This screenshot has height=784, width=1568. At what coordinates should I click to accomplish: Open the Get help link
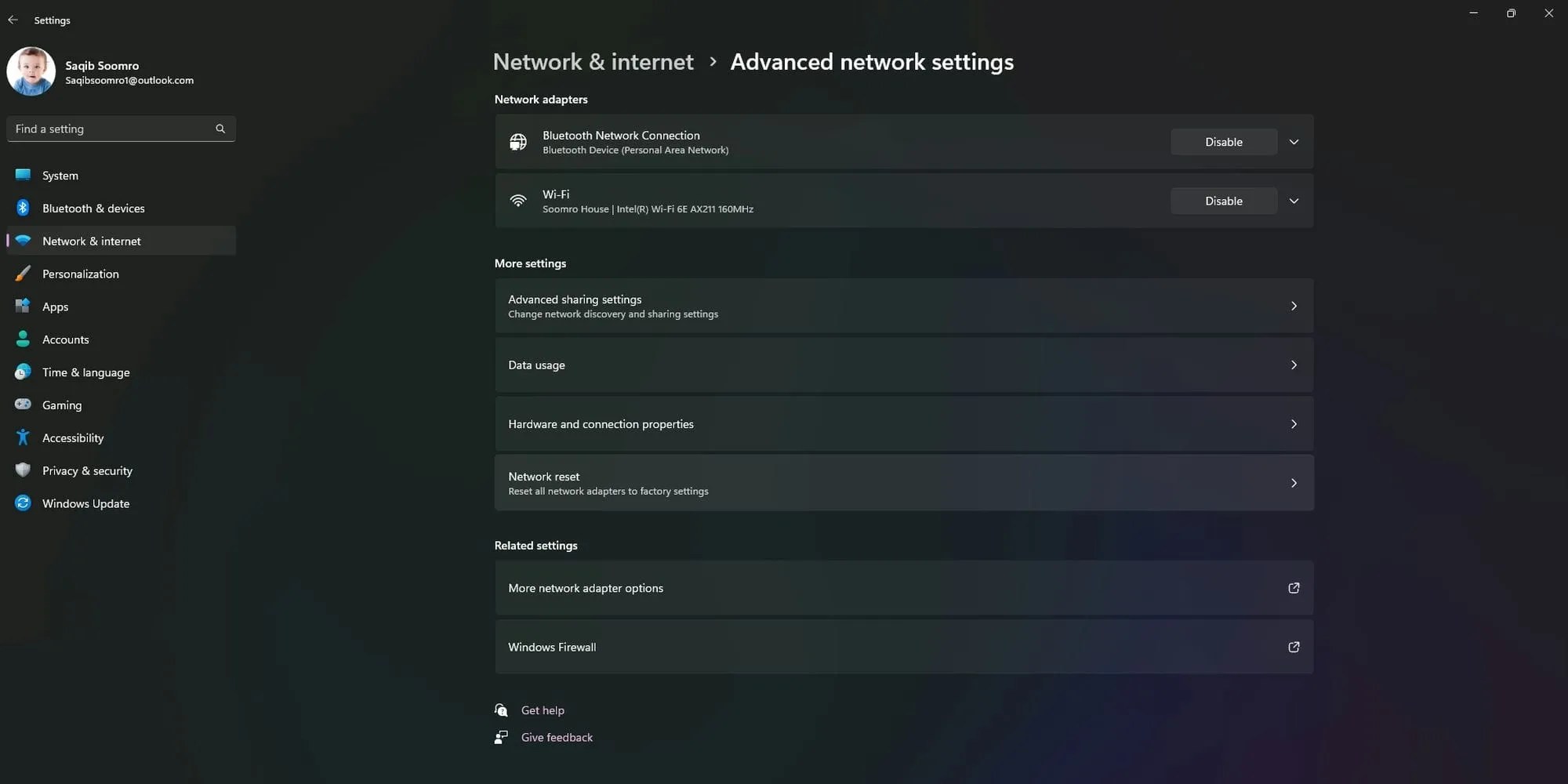[x=543, y=710]
